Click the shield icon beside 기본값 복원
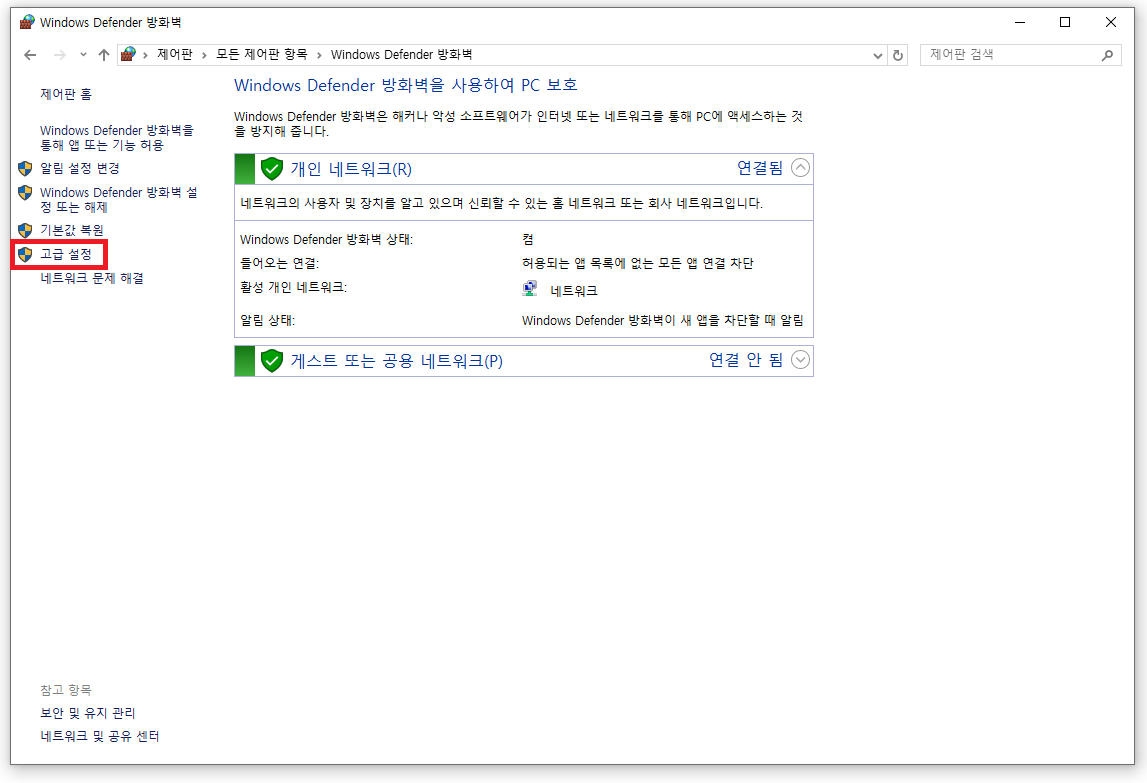 coord(25,231)
